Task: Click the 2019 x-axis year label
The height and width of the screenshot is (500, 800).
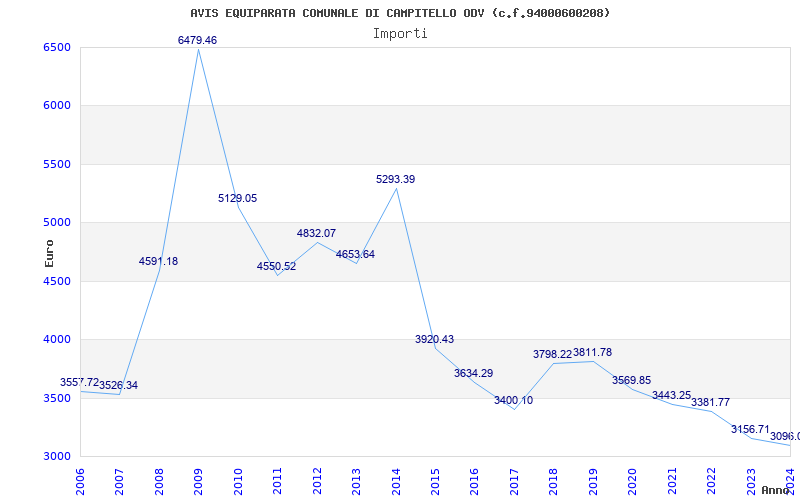Action: click(x=593, y=482)
